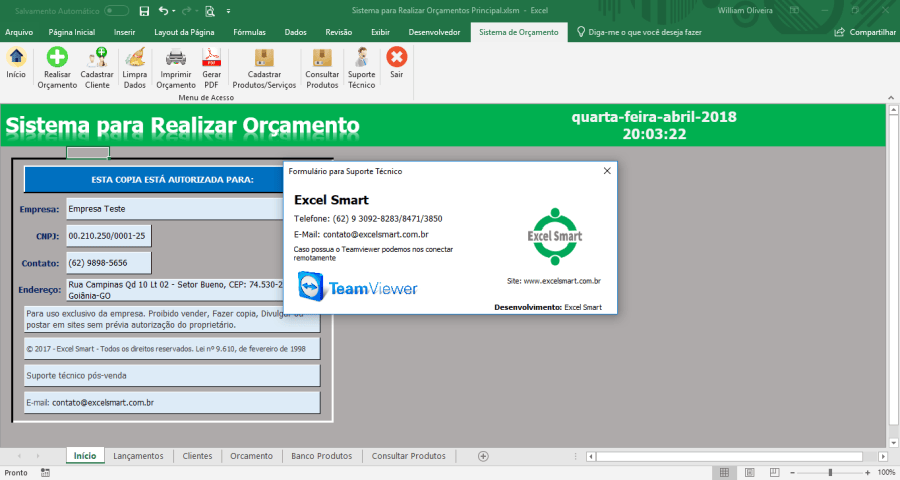This screenshot has height=480, width=900.
Task: Switch to Lançamentos sheet tab
Action: click(138, 456)
